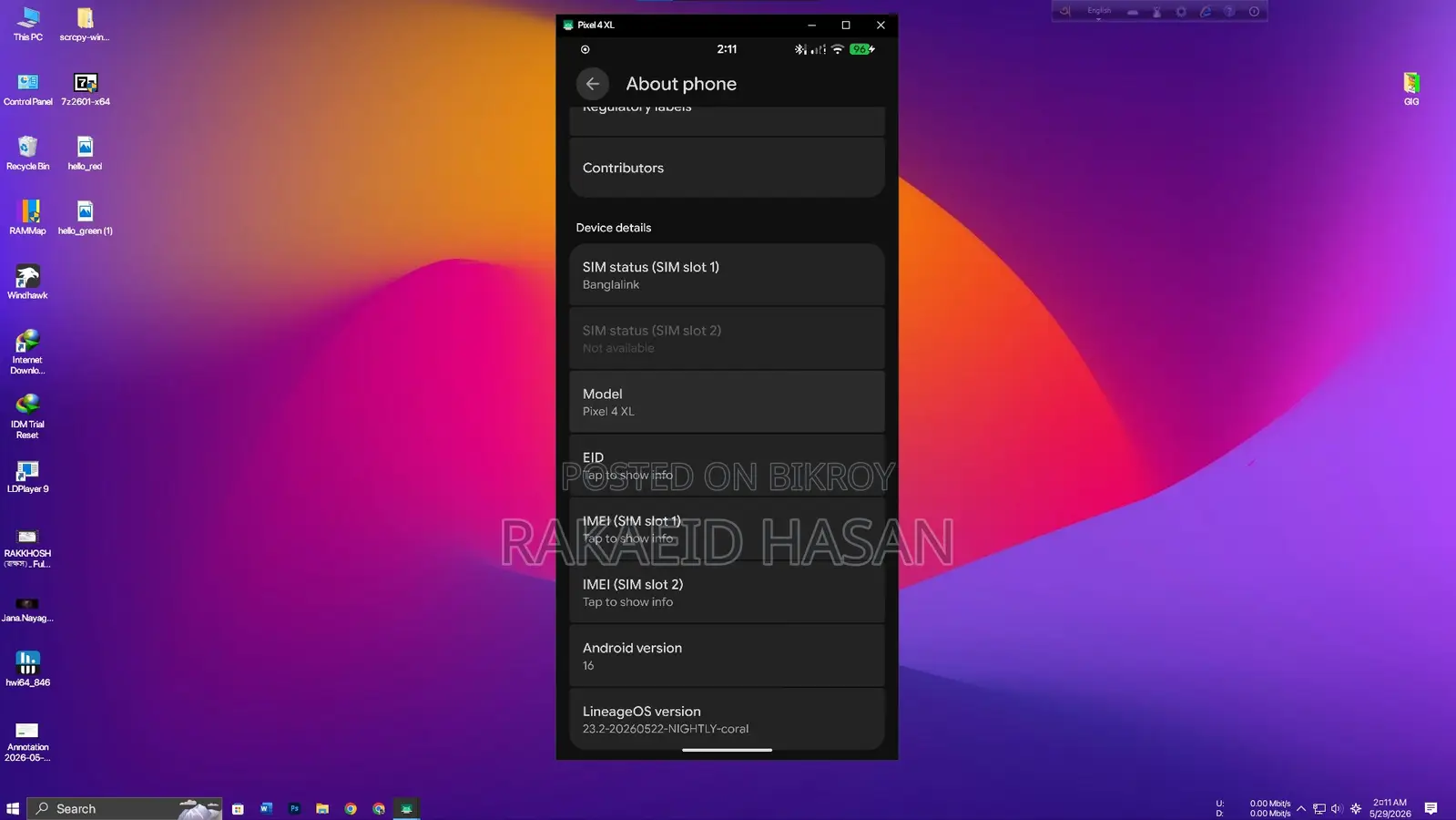Select the GIG icon on the desktop
Screen dimensions: 1456x820
[x=1411, y=89]
